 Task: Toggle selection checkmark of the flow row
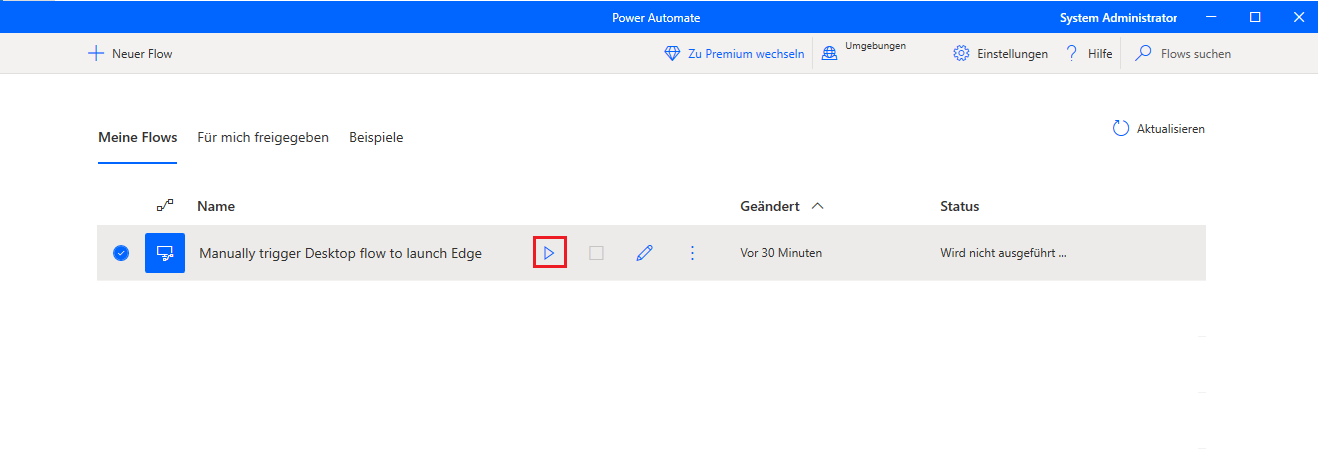tap(121, 253)
